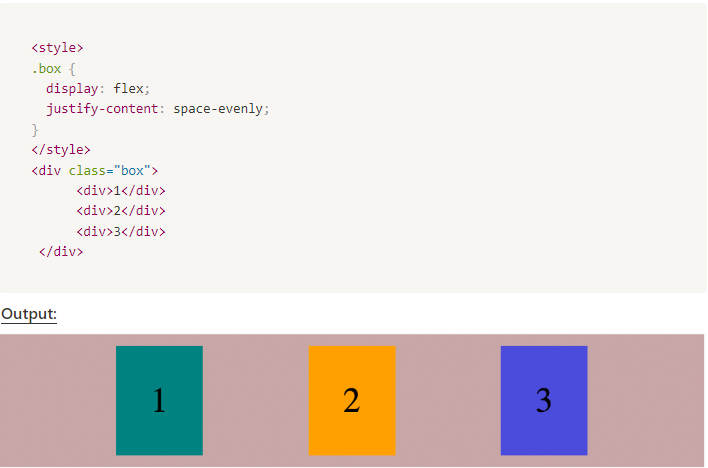Image resolution: width=708 pixels, height=468 pixels.
Task: Click the <div class="box"> code line
Action: (95, 171)
